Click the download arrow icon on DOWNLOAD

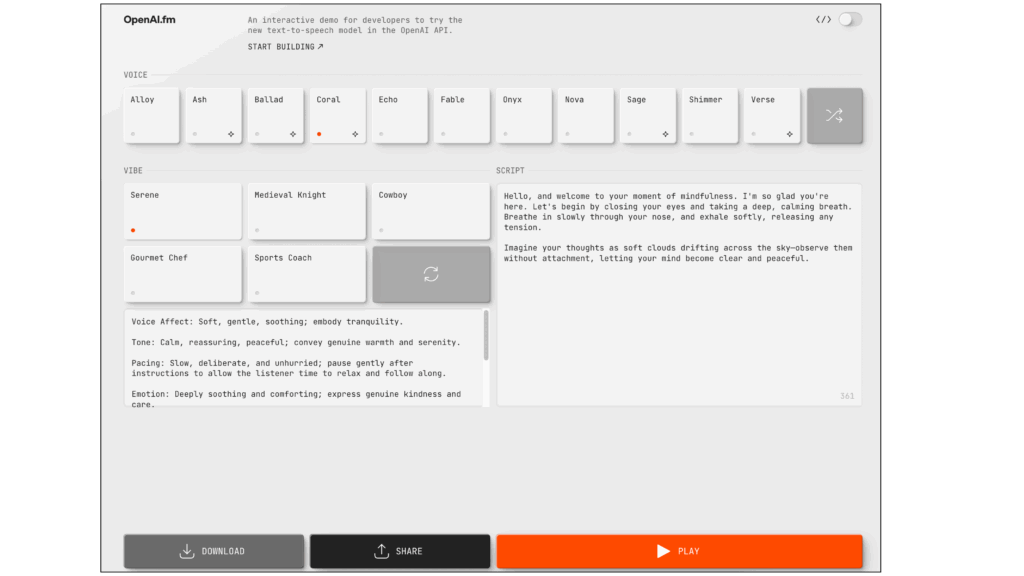coord(186,550)
